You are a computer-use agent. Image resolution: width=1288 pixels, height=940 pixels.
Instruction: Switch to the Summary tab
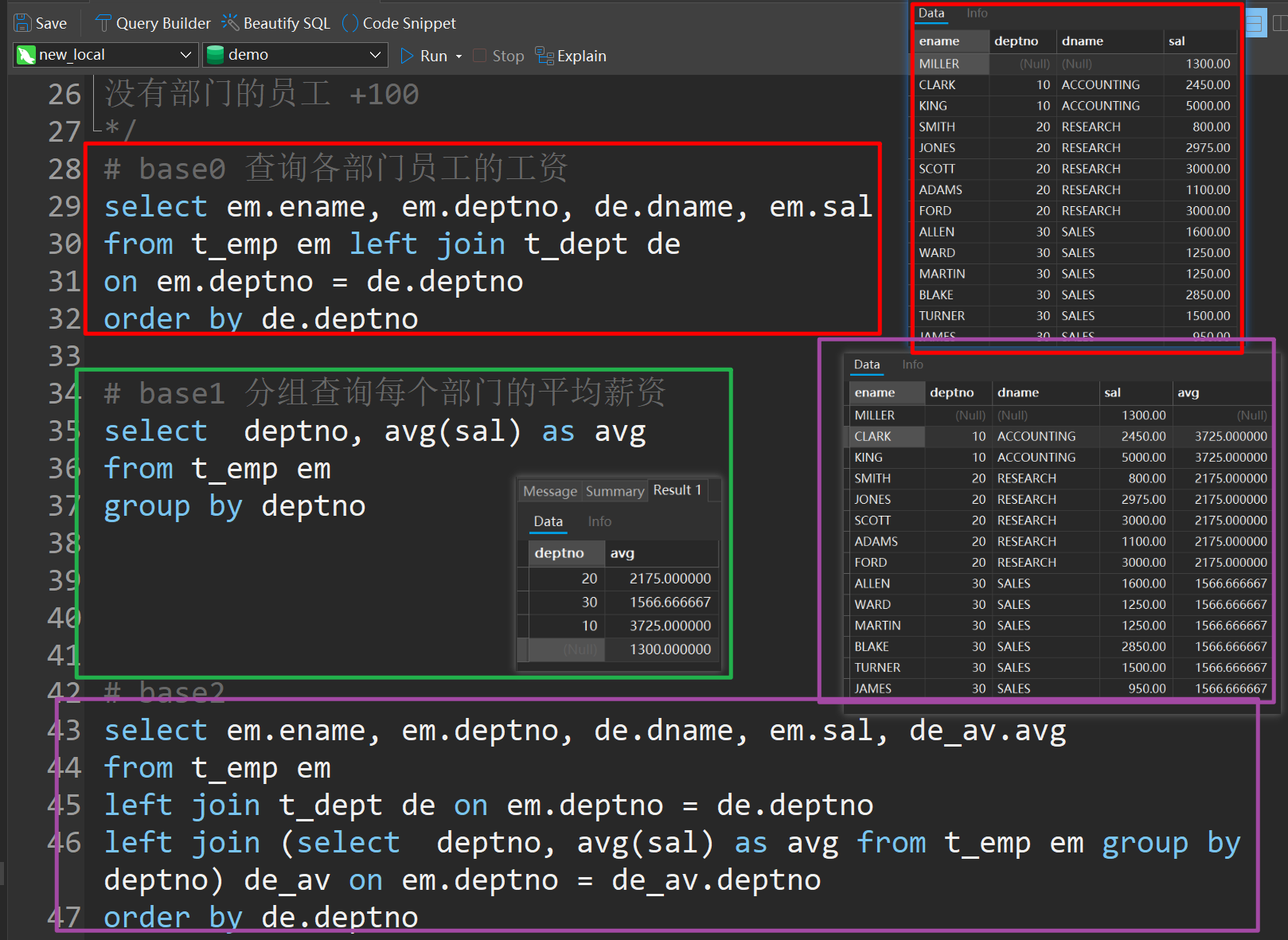pyautogui.click(x=615, y=491)
